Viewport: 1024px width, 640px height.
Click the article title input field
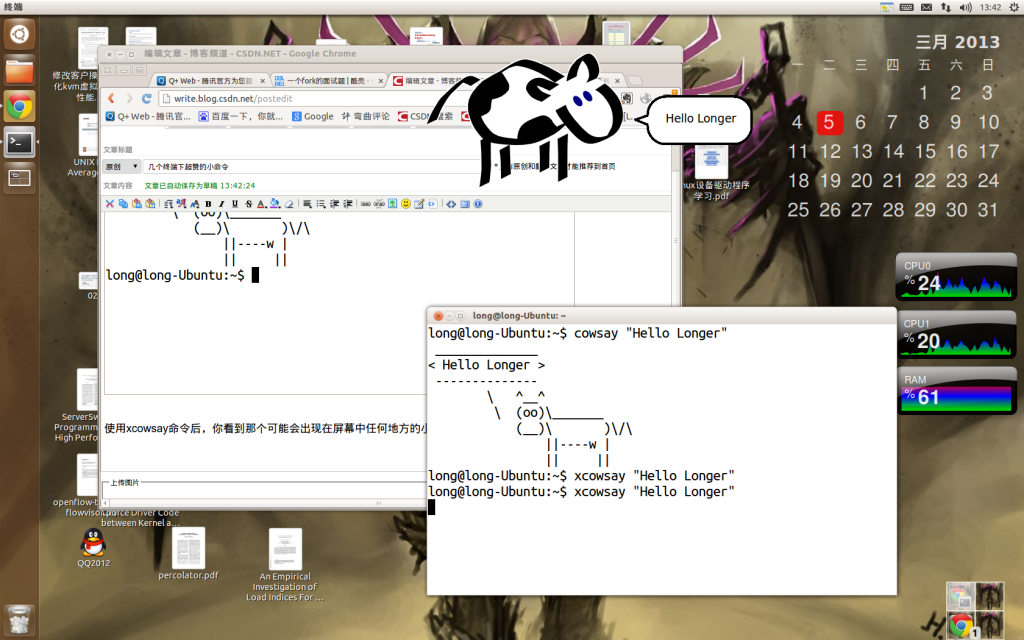pos(250,165)
